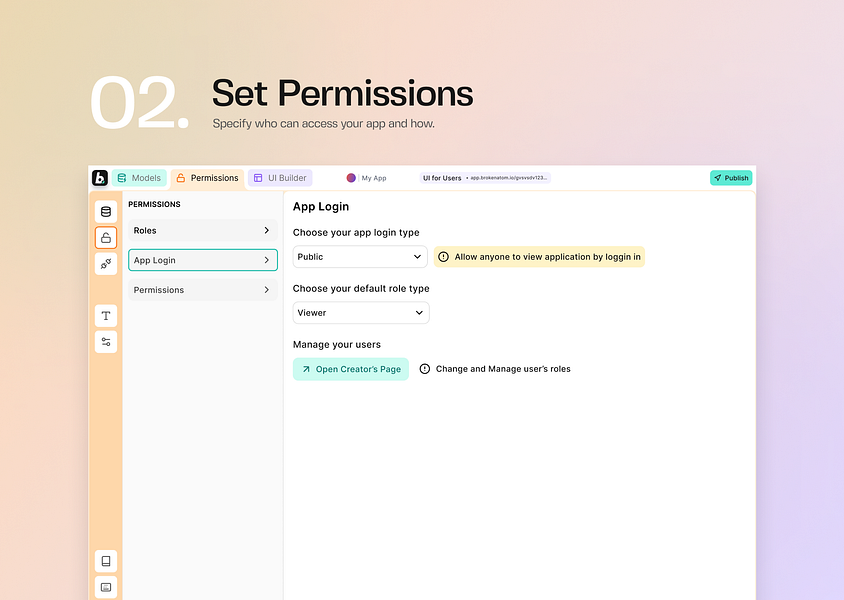The width and height of the screenshot is (844, 600).
Task: Open the sliders settings sidebar icon
Action: (106, 342)
